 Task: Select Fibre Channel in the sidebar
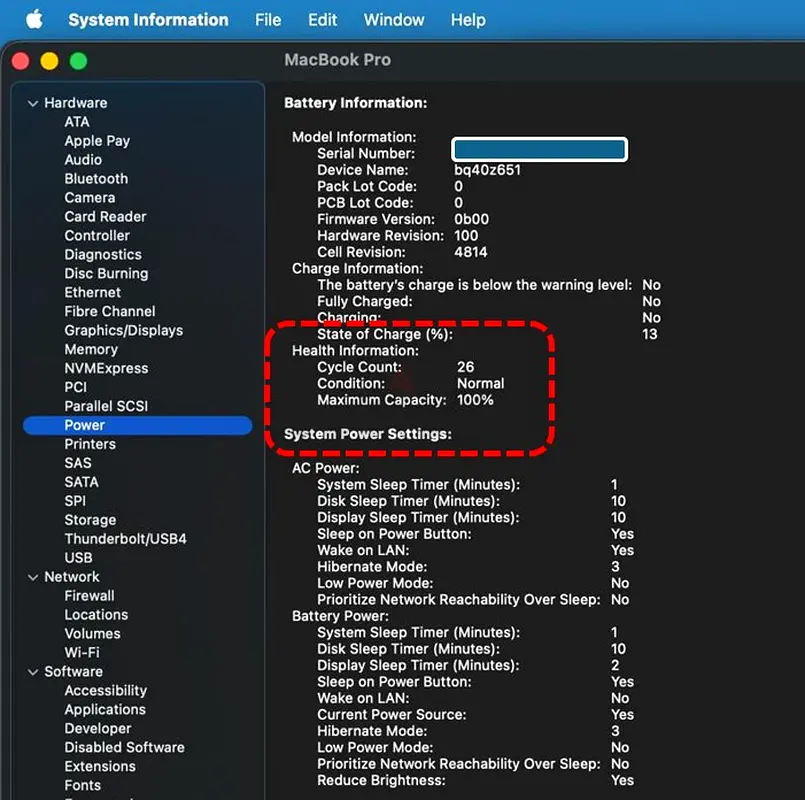(x=109, y=312)
